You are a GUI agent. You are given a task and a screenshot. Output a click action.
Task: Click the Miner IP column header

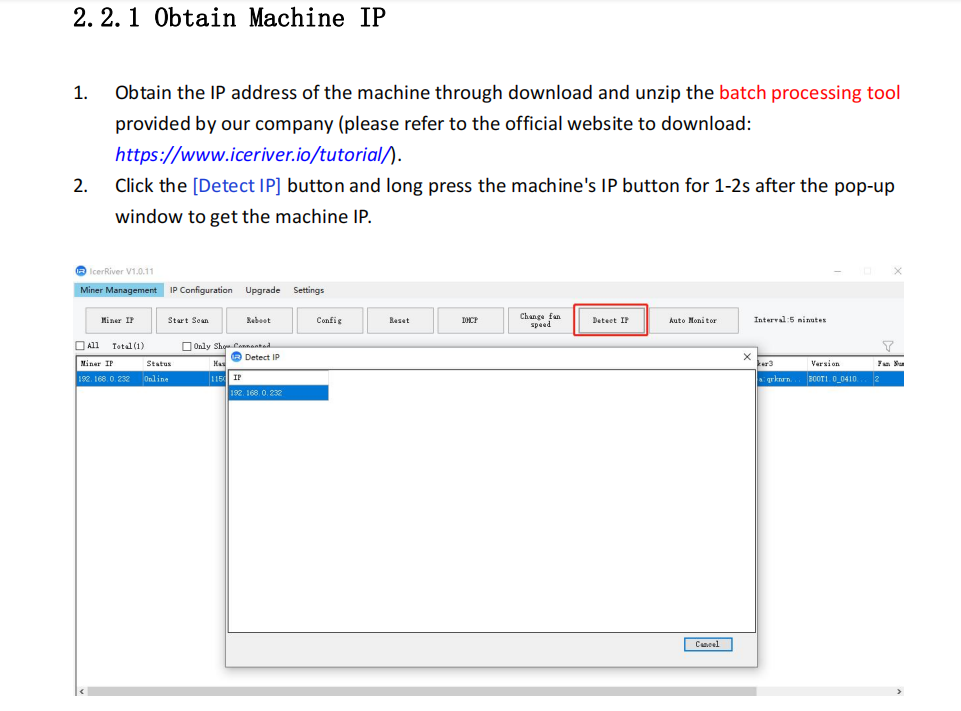[97, 364]
